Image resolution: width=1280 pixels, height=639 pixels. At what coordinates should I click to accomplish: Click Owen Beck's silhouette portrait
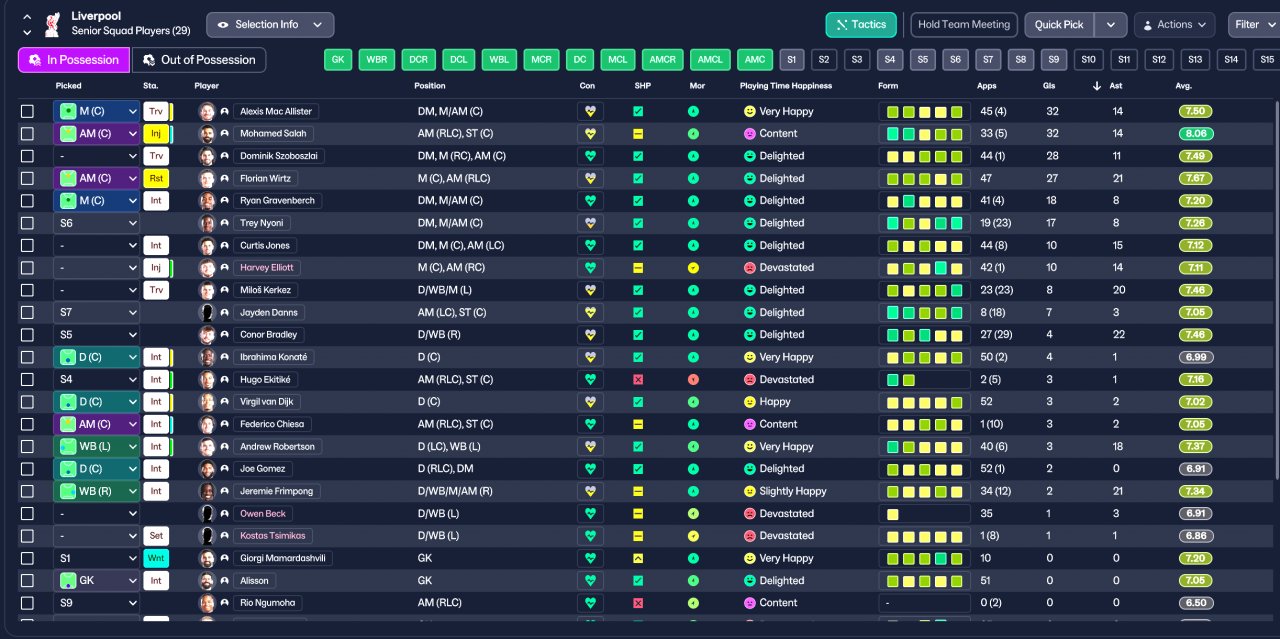point(207,513)
